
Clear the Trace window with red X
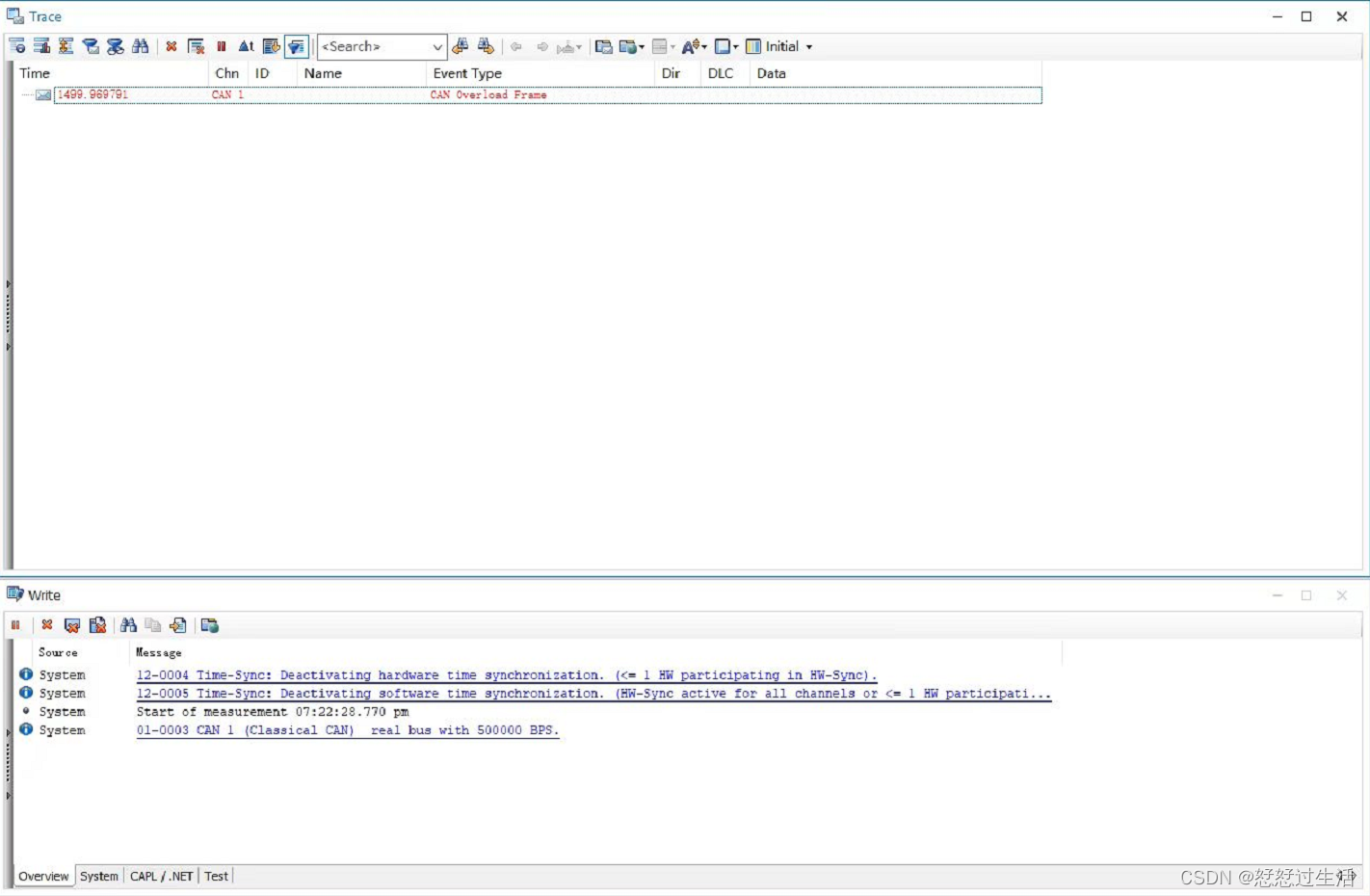171,46
